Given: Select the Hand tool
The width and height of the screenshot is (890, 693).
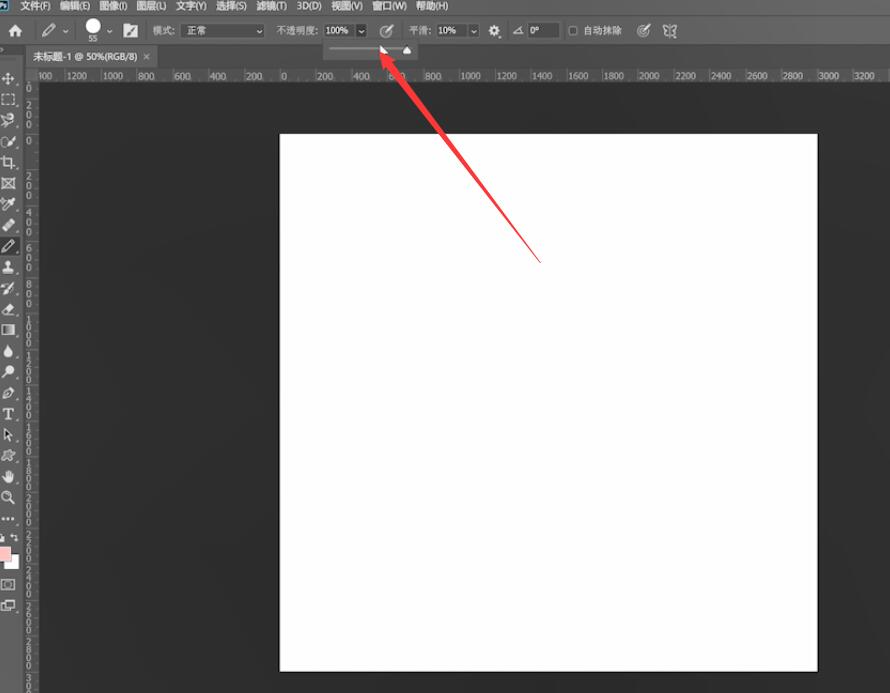Looking at the screenshot, I should (8, 477).
